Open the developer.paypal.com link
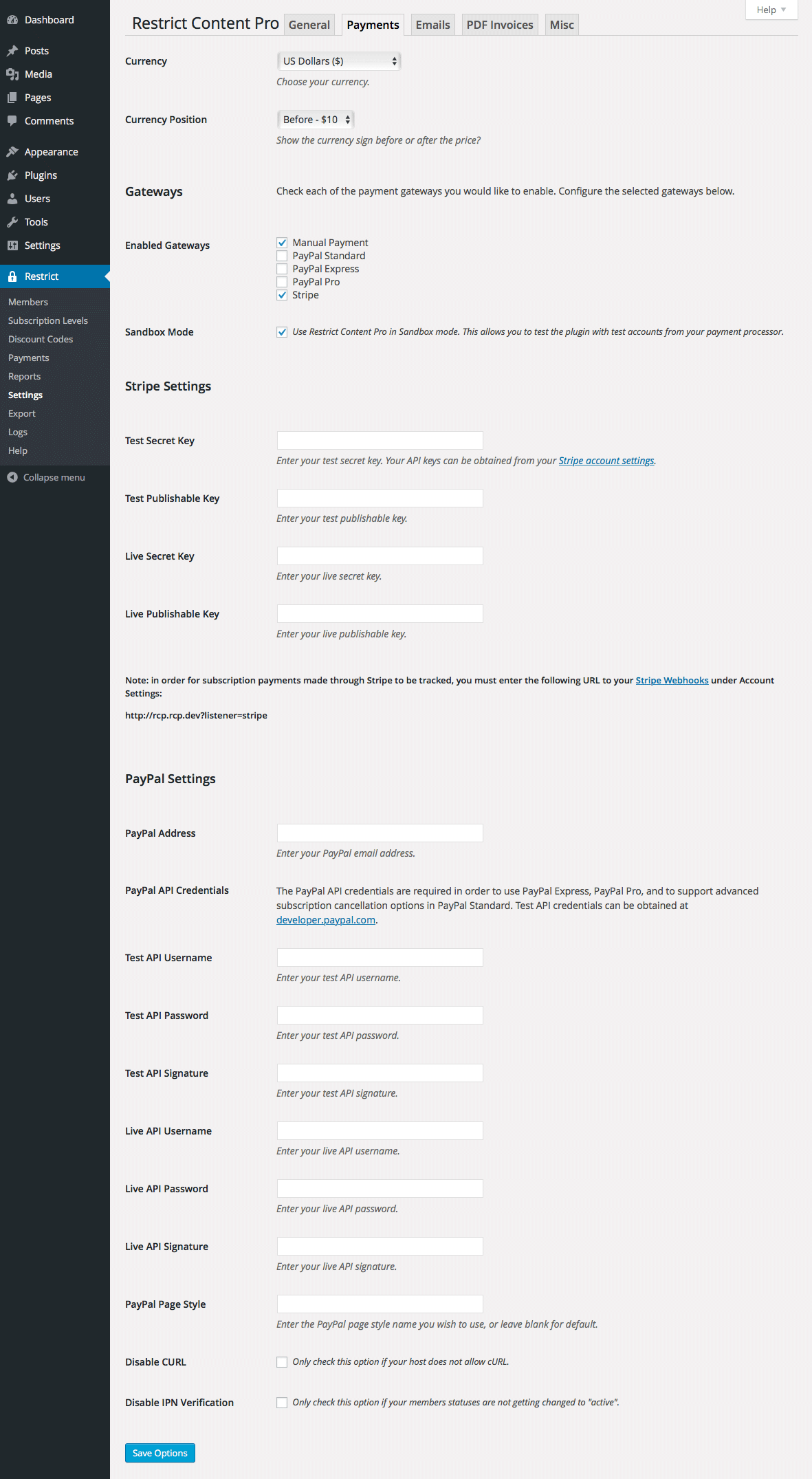Viewport: 812px width, 1479px height. (x=326, y=920)
